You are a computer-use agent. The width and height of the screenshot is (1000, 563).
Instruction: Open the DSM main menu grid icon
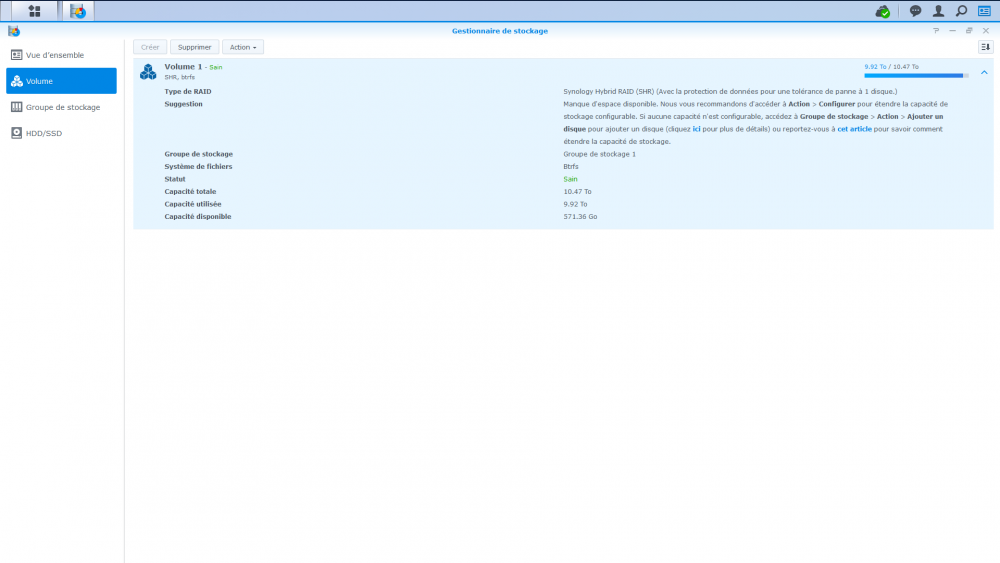click(x=35, y=11)
